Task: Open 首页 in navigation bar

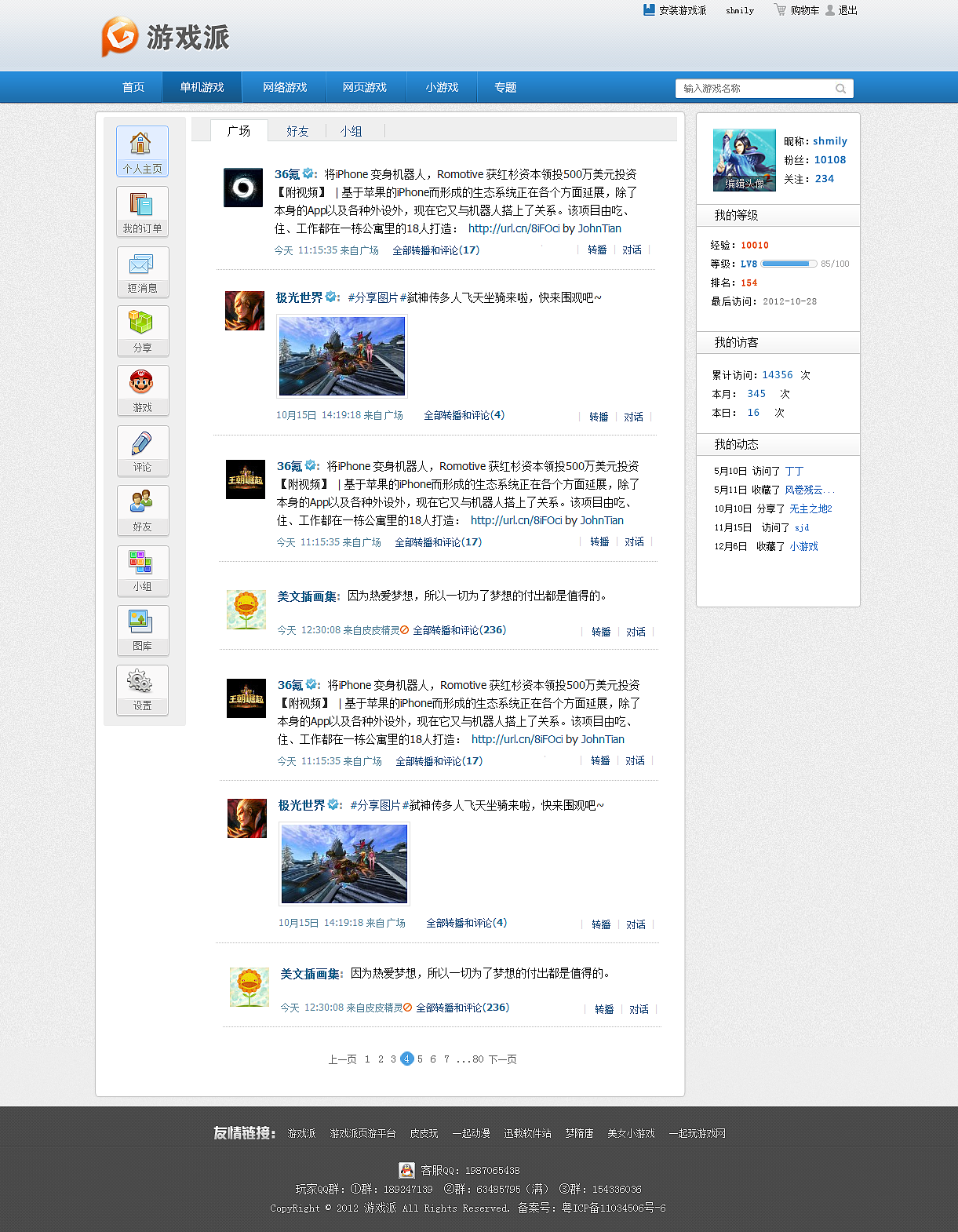Action: pos(133,87)
